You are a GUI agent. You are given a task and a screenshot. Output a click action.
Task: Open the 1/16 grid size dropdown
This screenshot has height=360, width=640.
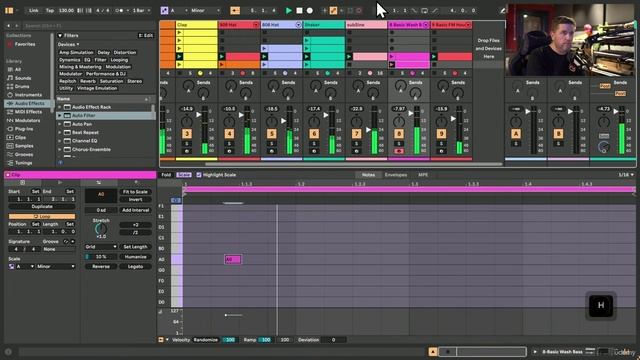pos(626,175)
